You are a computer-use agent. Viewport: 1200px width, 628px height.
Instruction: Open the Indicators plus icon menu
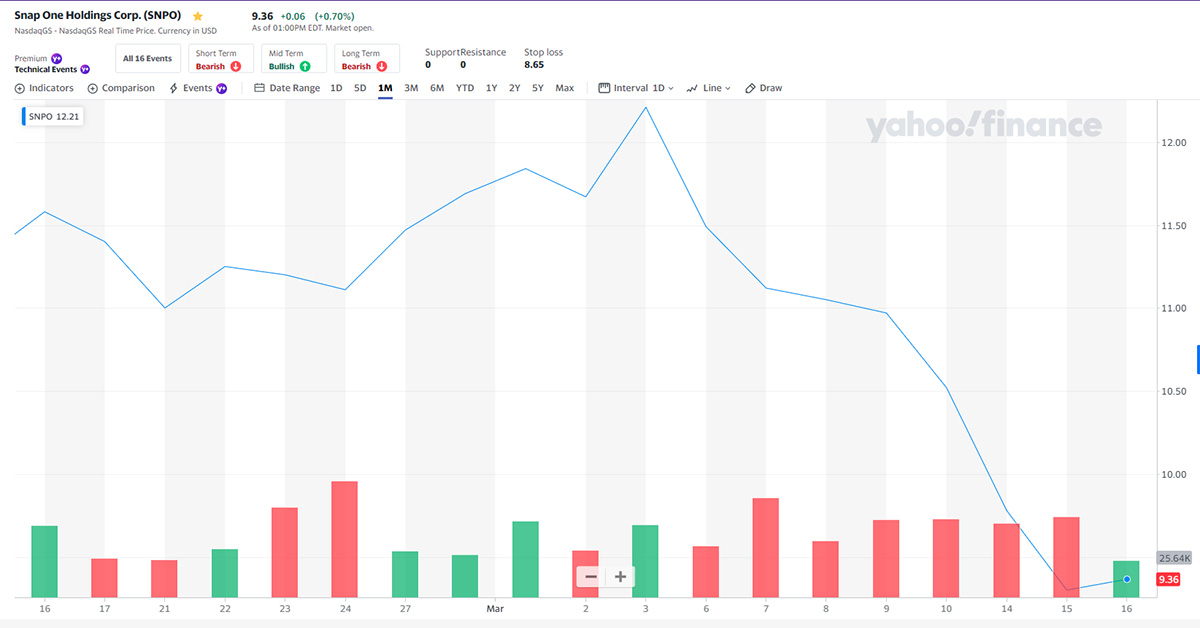[x=20, y=88]
